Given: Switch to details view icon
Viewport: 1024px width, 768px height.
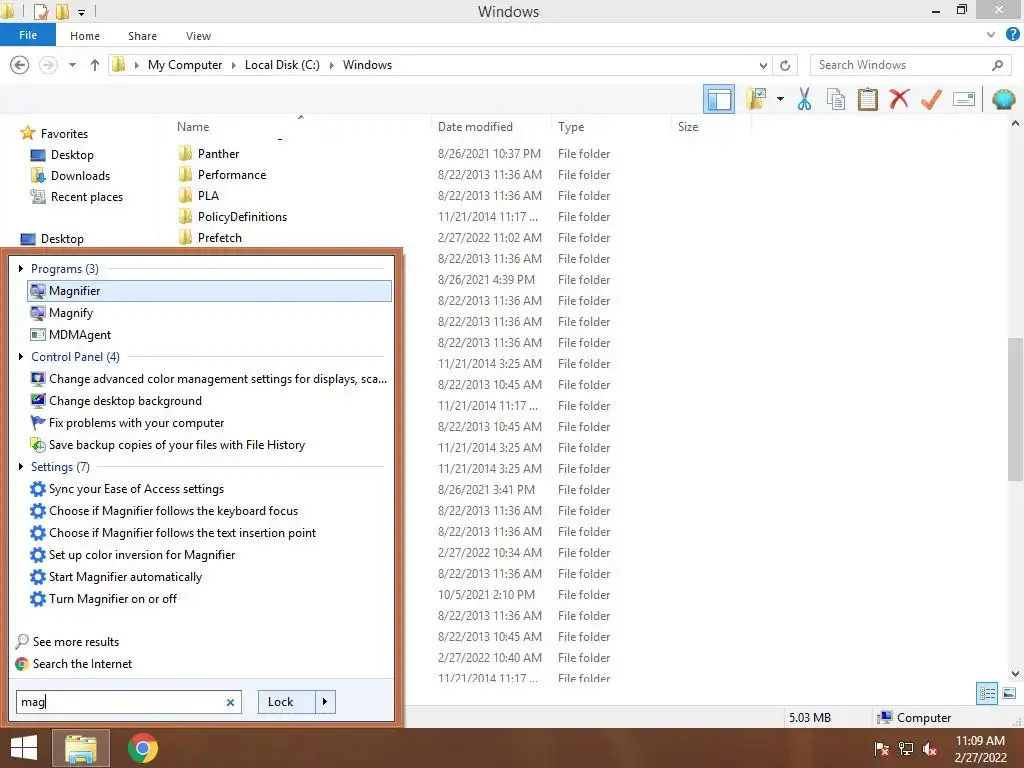Looking at the screenshot, I should (x=987, y=694).
